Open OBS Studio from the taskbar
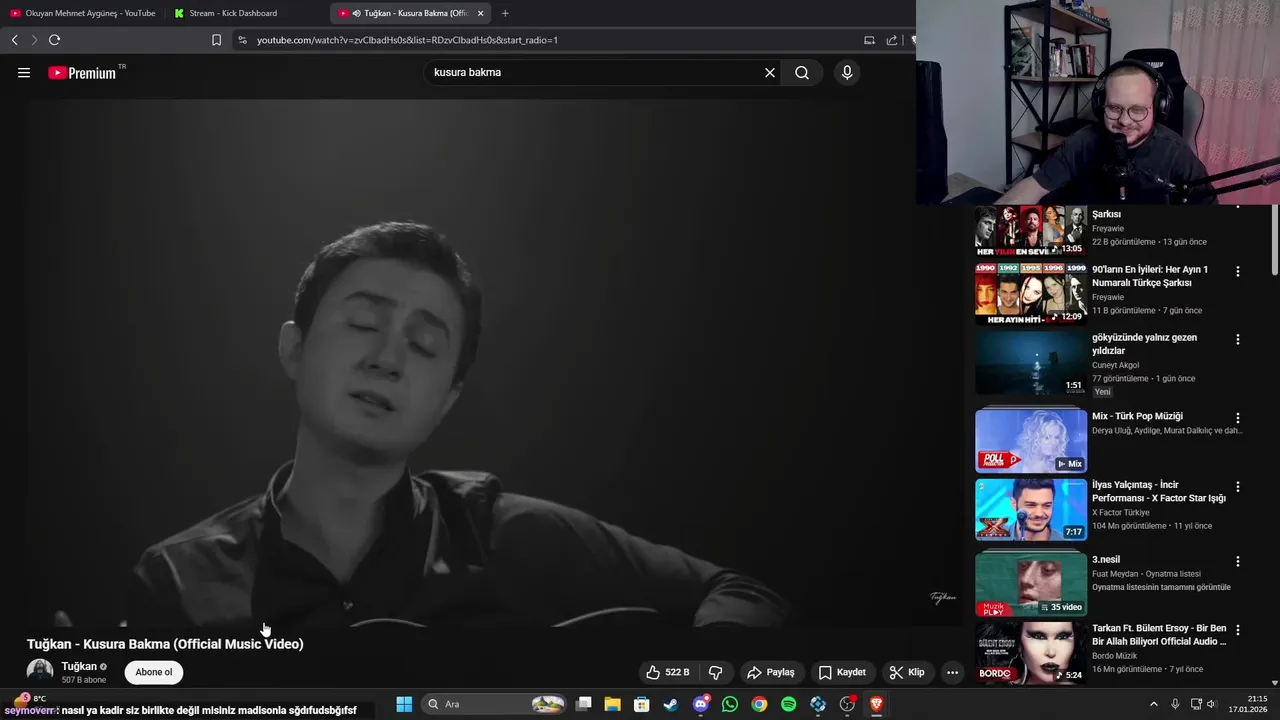 [847, 704]
